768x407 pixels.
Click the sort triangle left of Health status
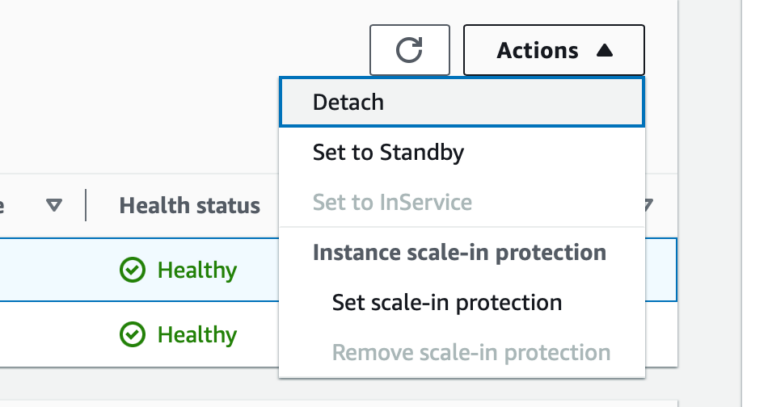(x=54, y=205)
